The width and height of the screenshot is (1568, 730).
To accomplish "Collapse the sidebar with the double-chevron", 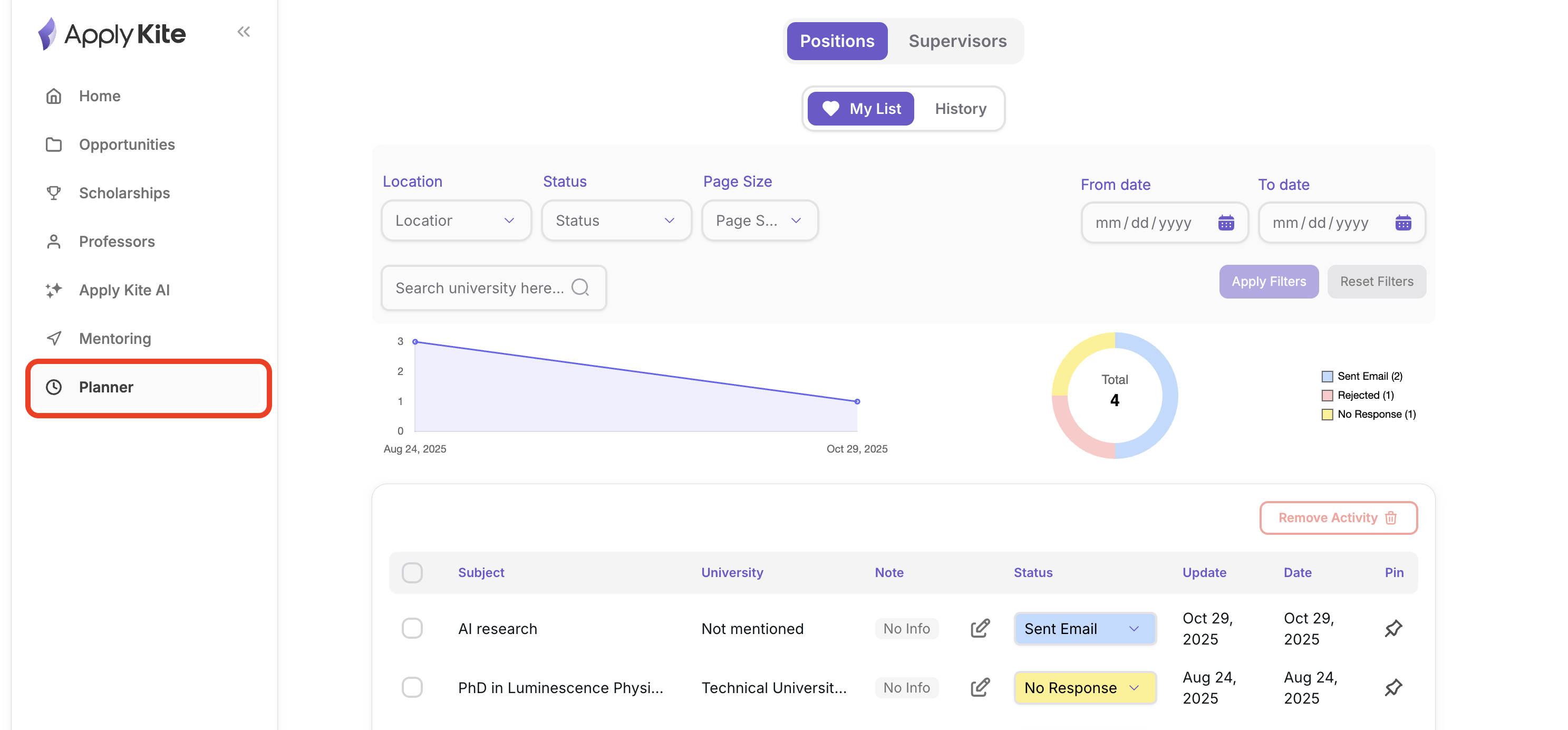I will click(x=244, y=32).
